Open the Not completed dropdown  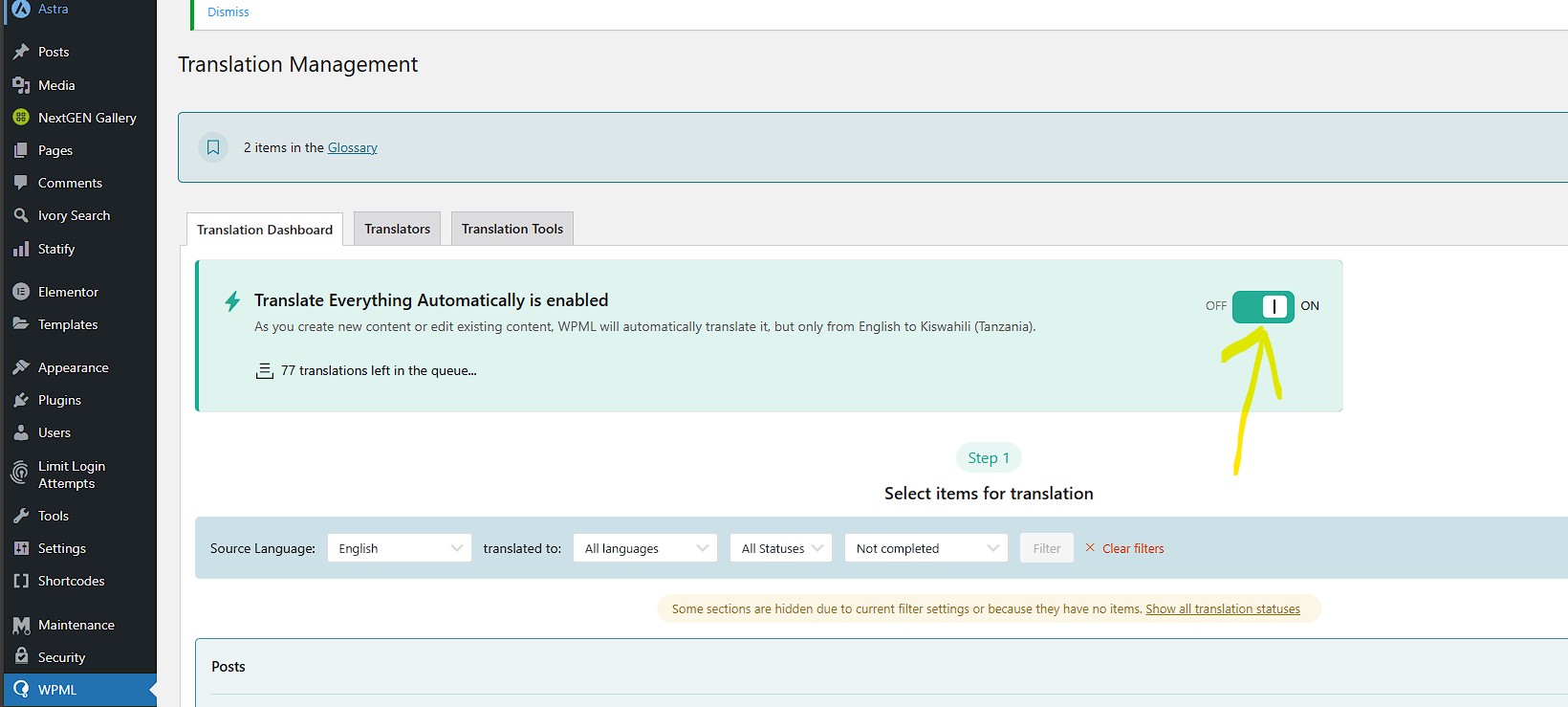pyautogui.click(x=926, y=548)
